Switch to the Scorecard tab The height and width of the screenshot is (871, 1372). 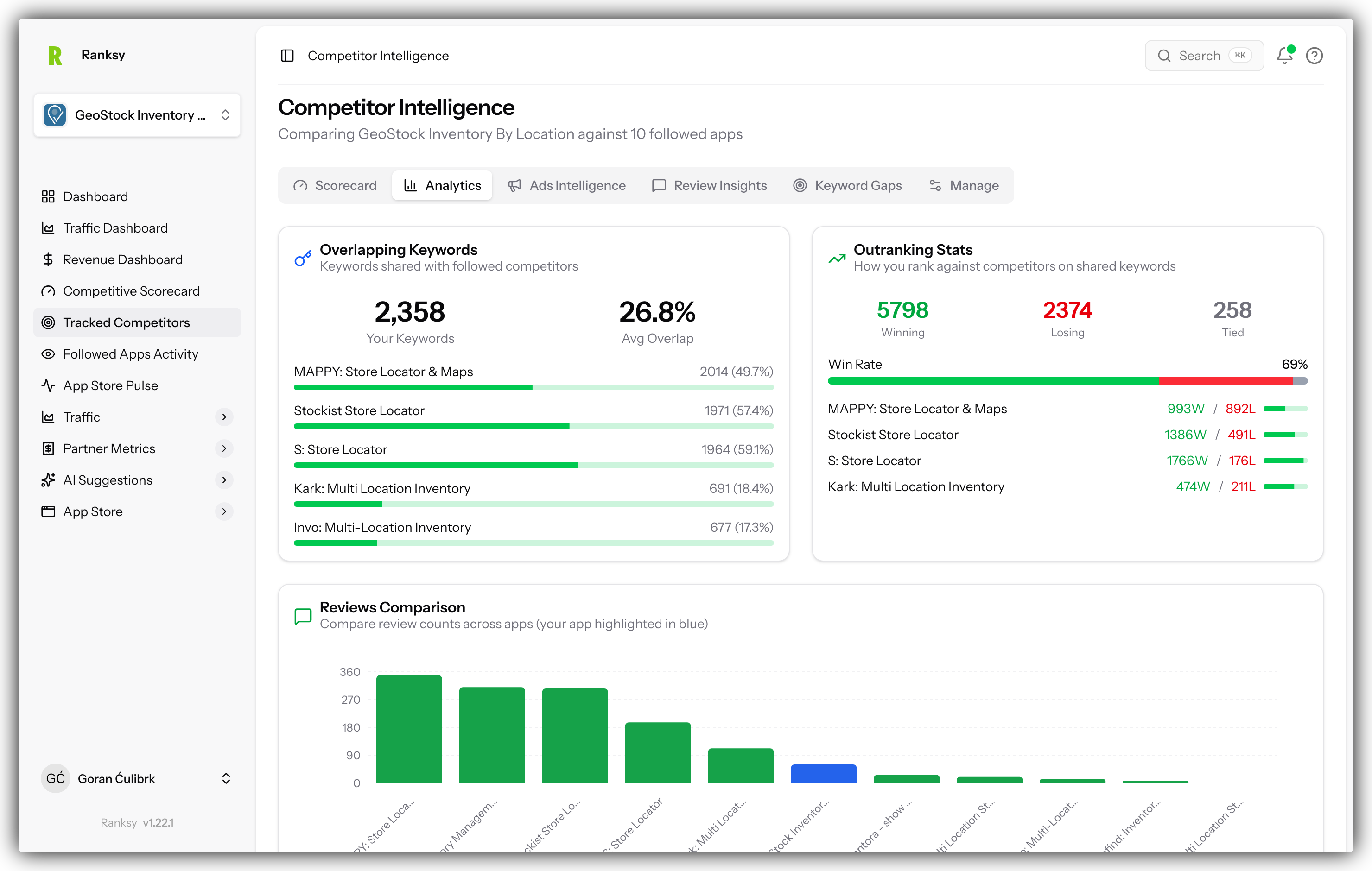[335, 185]
